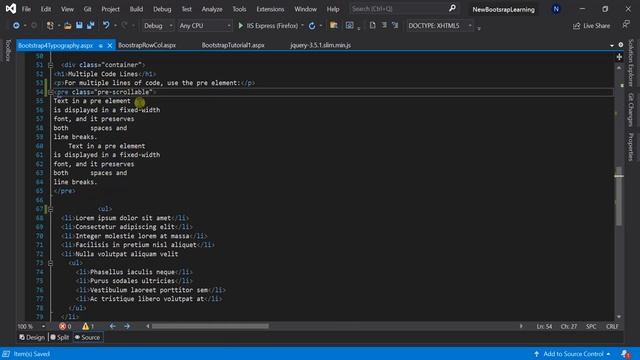Image resolution: width=640 pixels, height=360 pixels.
Task: Close the Bootstrap4Typography.aspx tab
Action: 110,46
